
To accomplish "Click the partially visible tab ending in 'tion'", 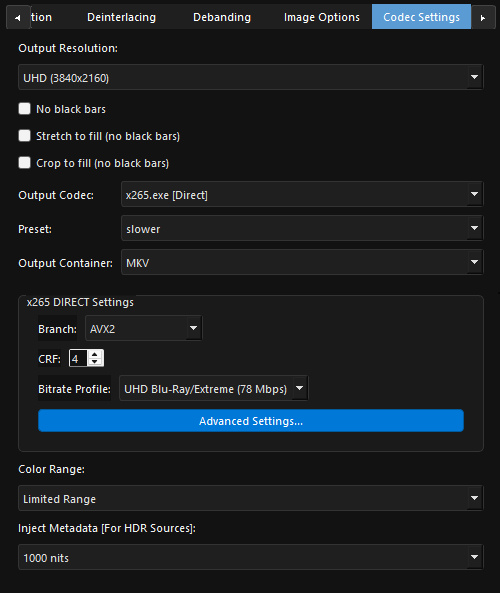I will point(41,17).
